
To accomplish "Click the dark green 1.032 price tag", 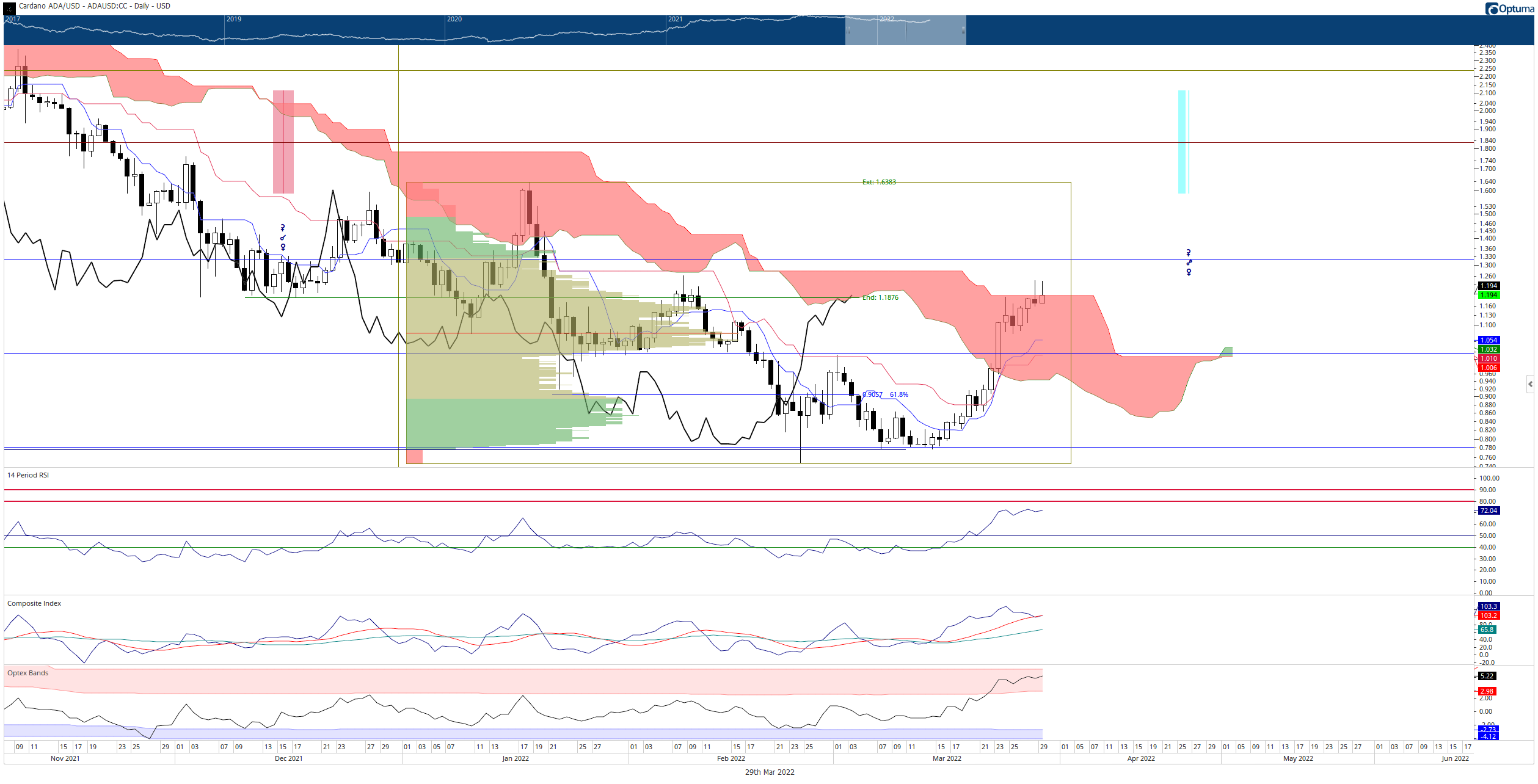I will 1489,349.
